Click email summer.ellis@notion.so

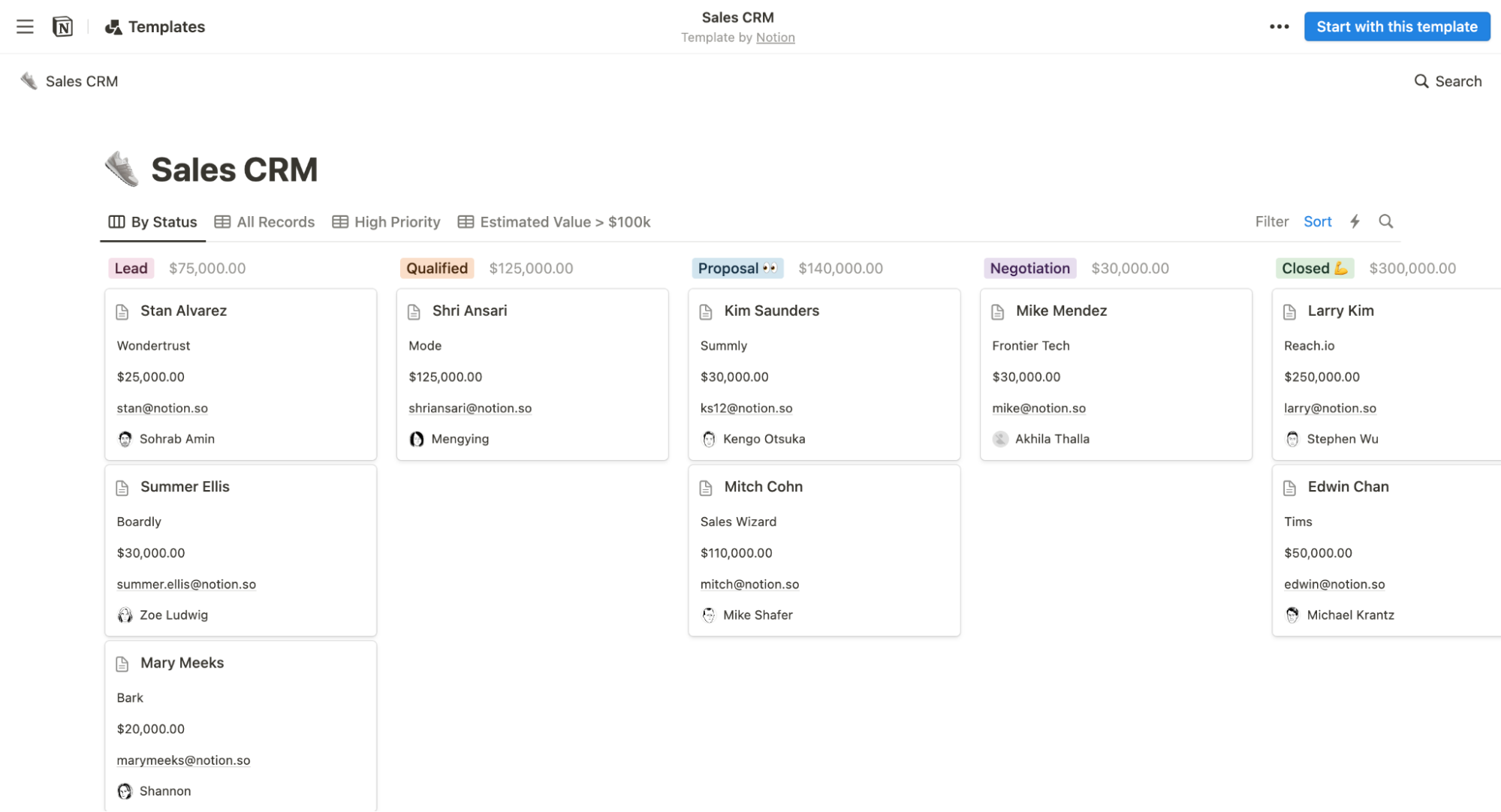[x=186, y=585]
